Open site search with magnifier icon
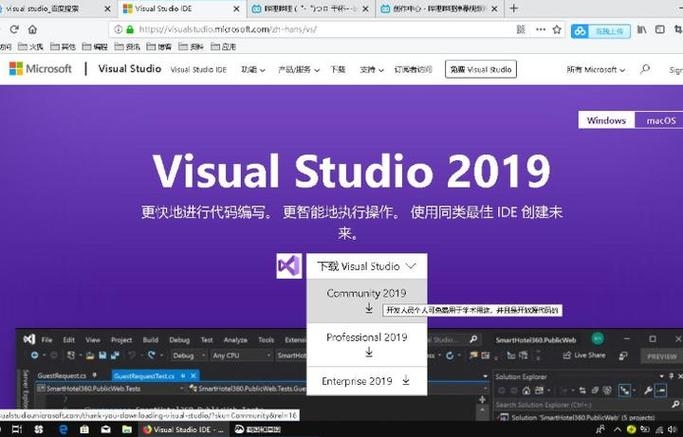Image resolution: width=683 pixels, height=437 pixels. tap(645, 69)
